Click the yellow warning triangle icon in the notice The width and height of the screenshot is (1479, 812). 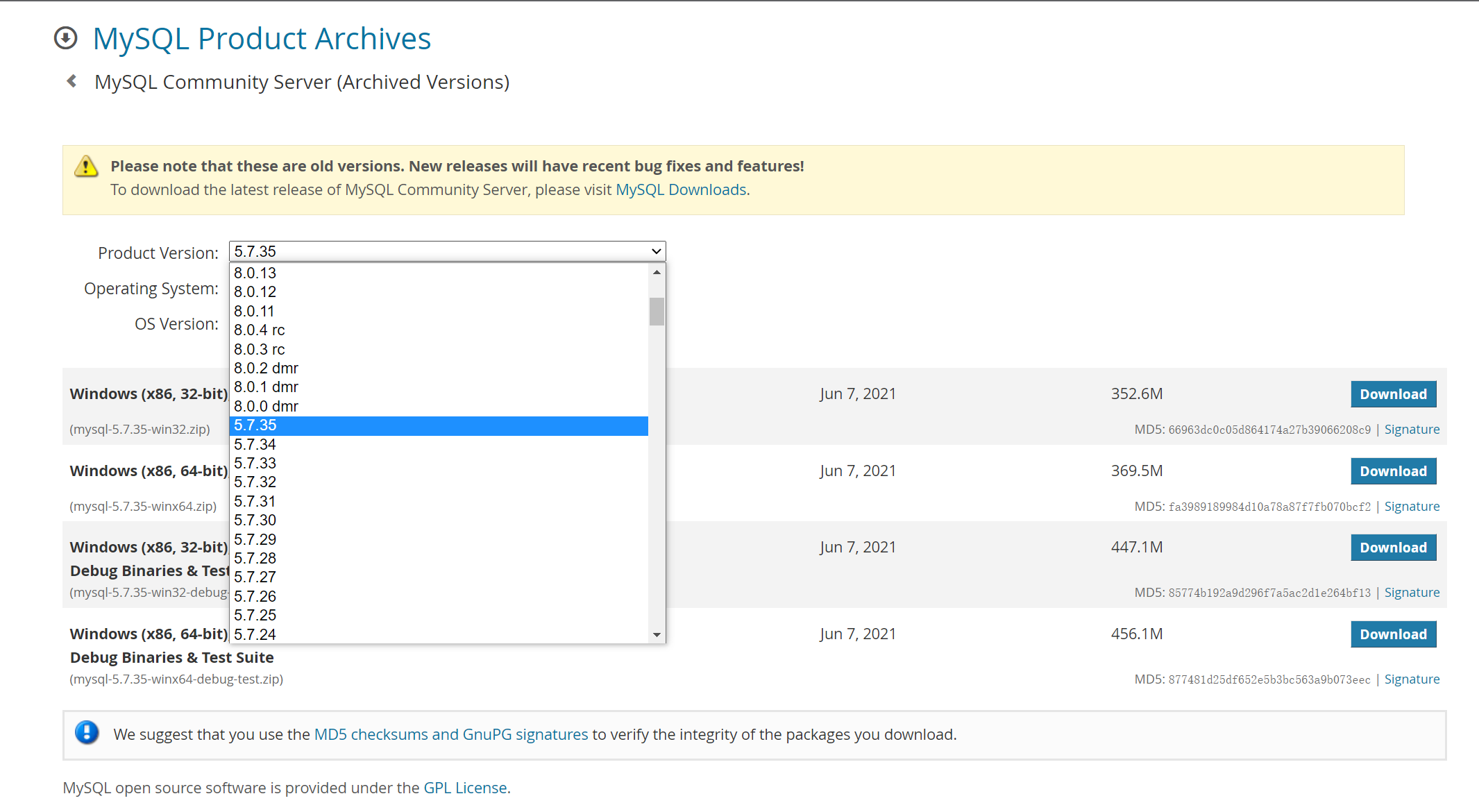(85, 166)
